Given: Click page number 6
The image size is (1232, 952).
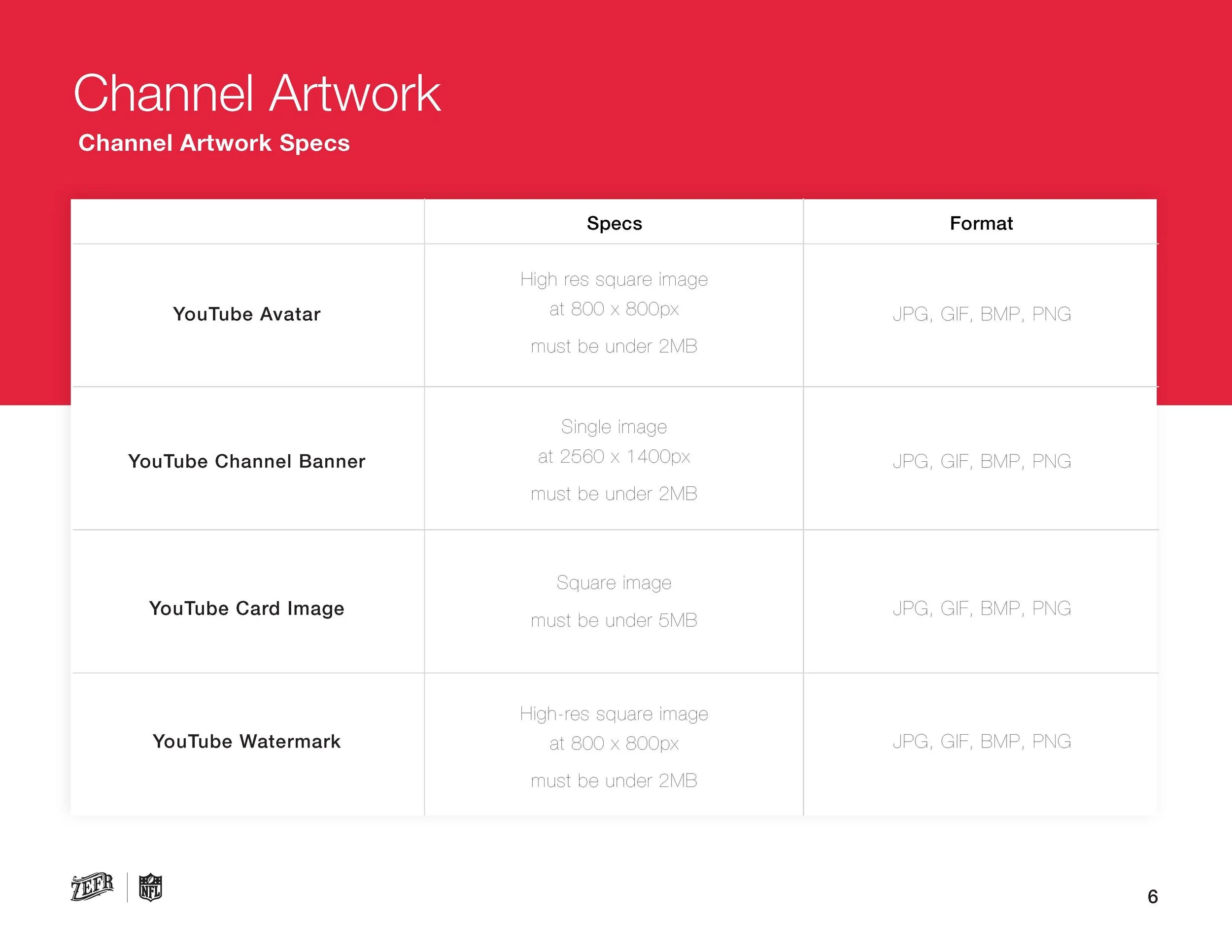Looking at the screenshot, I should (1153, 897).
